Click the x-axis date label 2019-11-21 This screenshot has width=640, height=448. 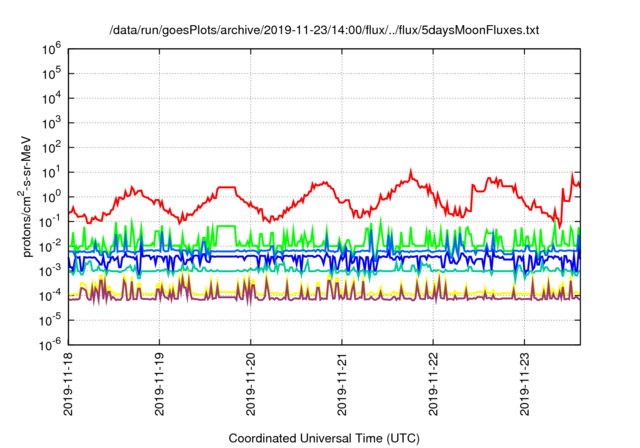click(342, 384)
